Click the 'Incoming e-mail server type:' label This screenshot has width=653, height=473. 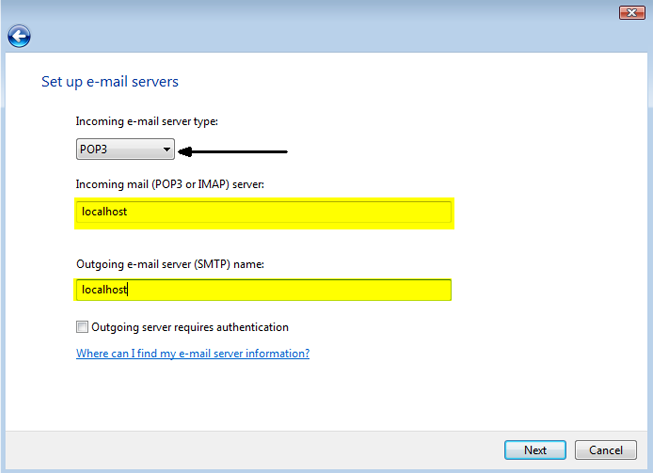146,121
